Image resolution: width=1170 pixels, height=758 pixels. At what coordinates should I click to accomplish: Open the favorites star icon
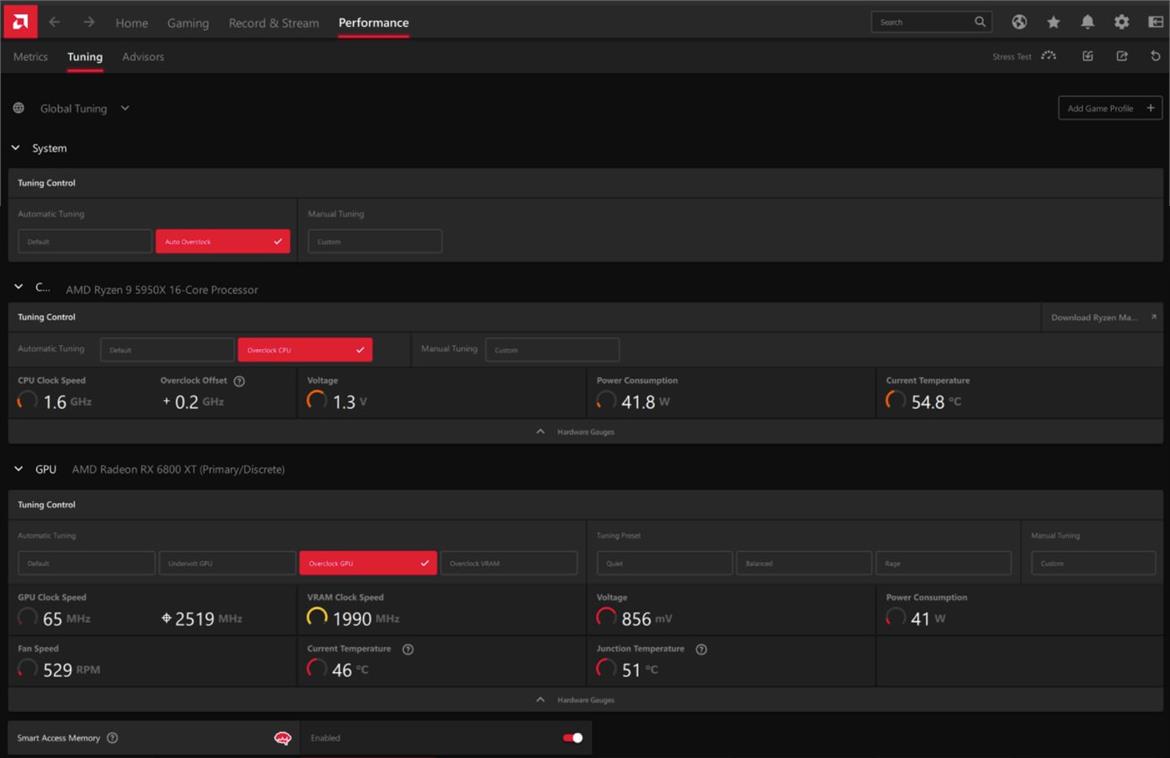pyautogui.click(x=1053, y=21)
